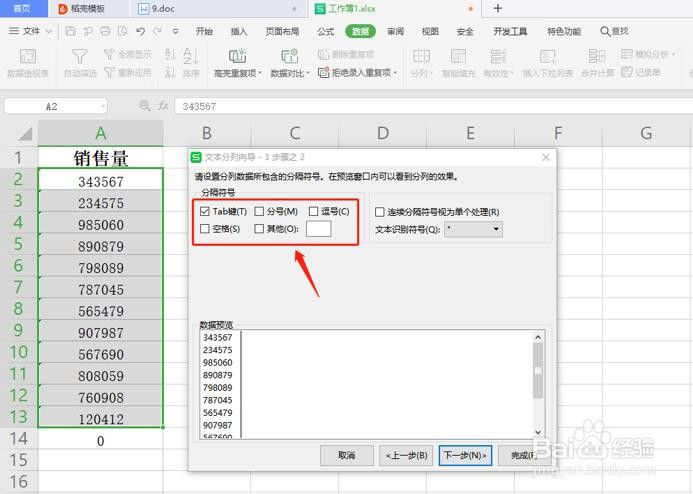The image size is (693, 494).
Task: Switch to the 公式 tab
Action: (326, 31)
